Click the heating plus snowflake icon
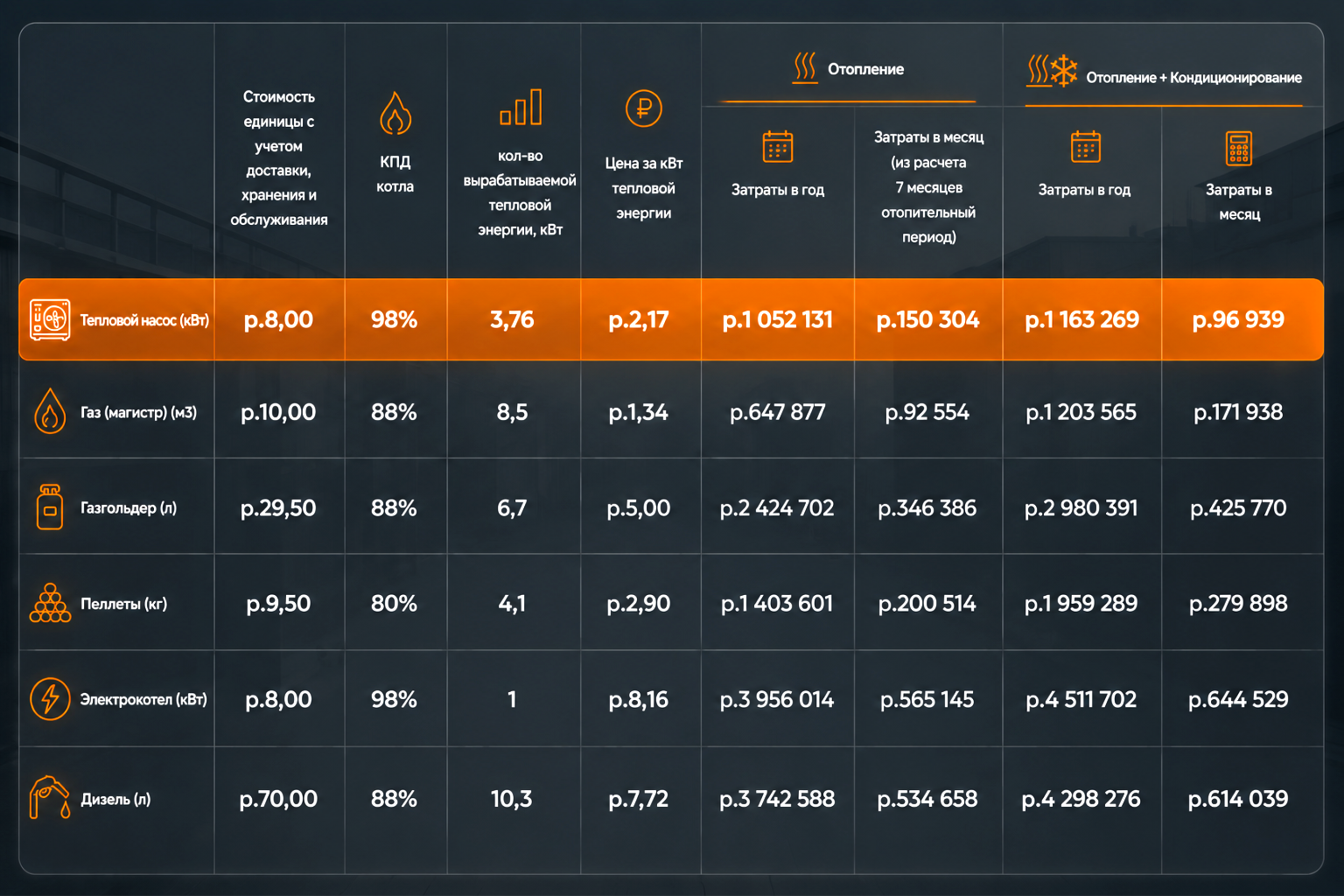 [x=1052, y=71]
